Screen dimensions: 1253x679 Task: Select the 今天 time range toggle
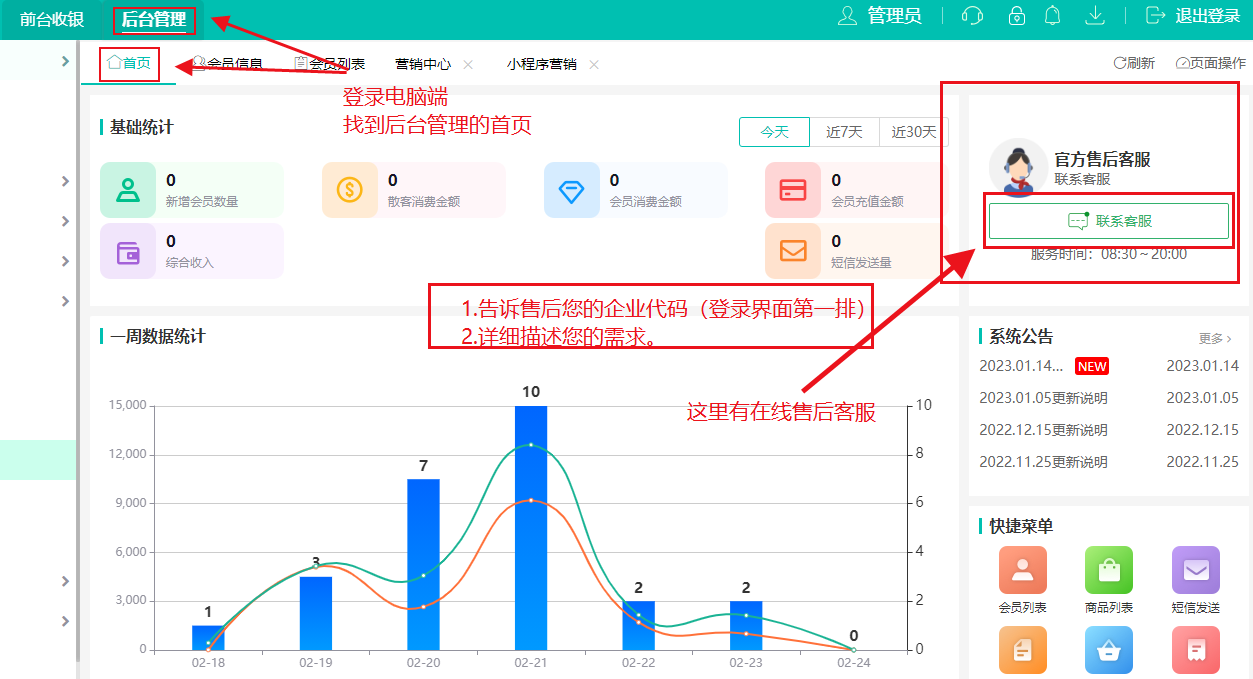tap(774, 132)
